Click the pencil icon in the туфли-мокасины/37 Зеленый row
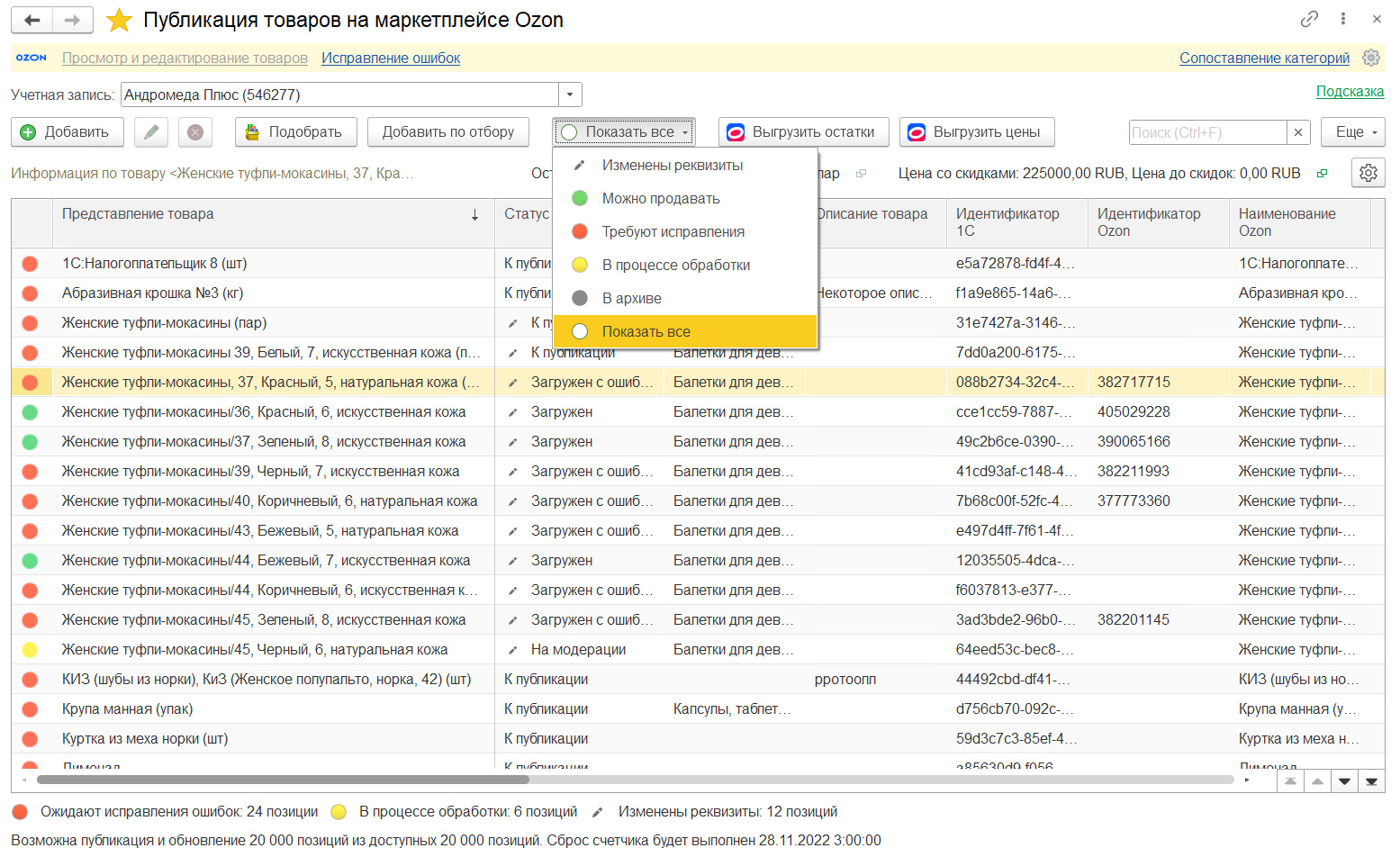Viewport: 1400px width, 857px height. (x=512, y=442)
